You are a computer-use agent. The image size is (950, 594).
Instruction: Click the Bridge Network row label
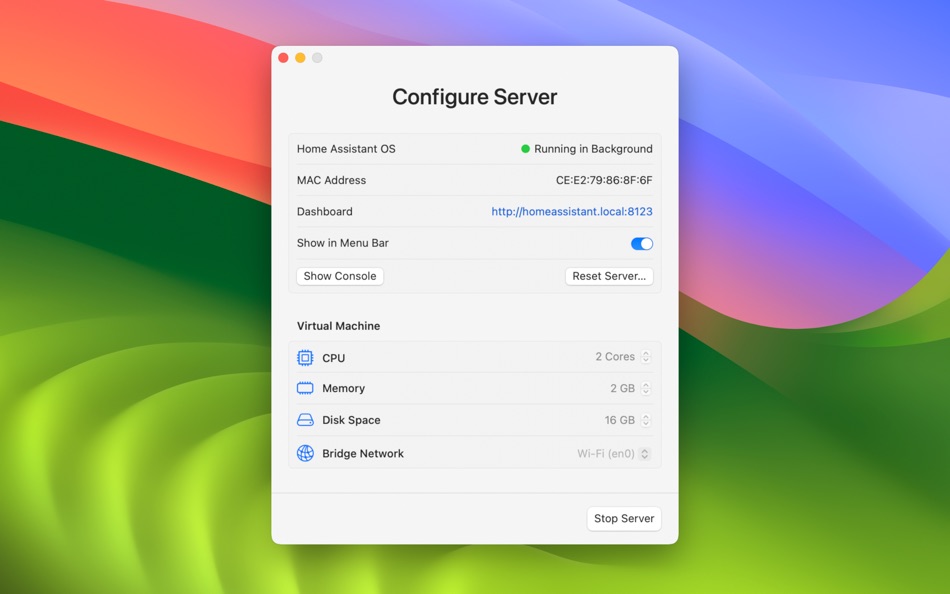coord(363,453)
